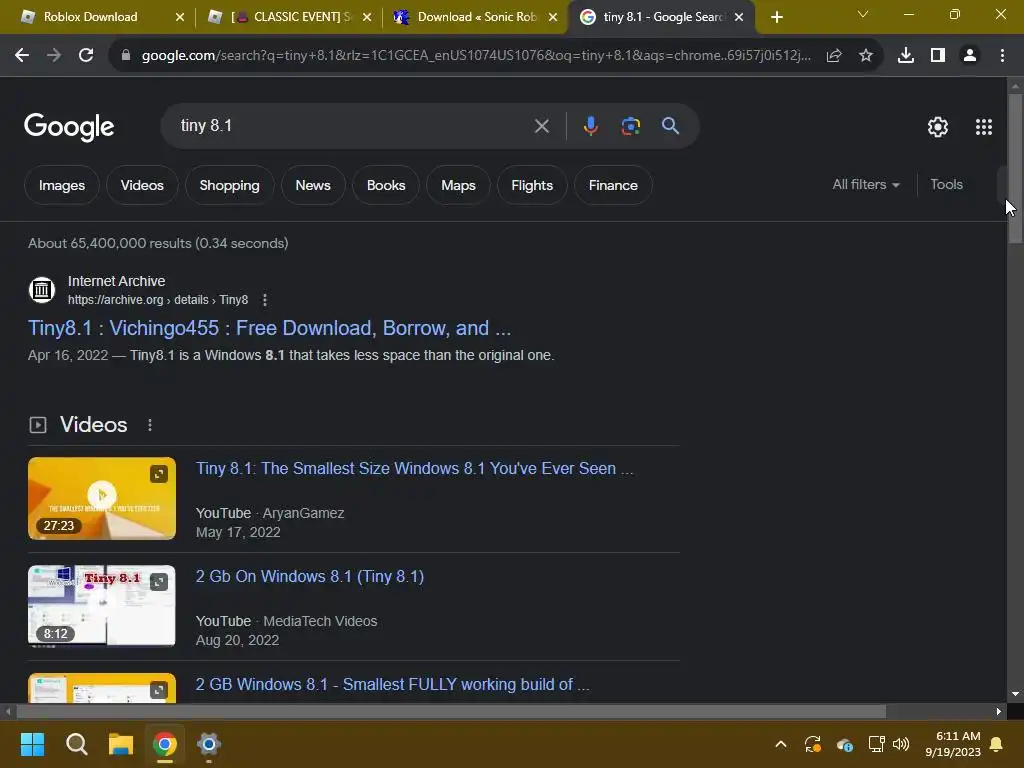
Task: Filter results by News
Action: [313, 185]
